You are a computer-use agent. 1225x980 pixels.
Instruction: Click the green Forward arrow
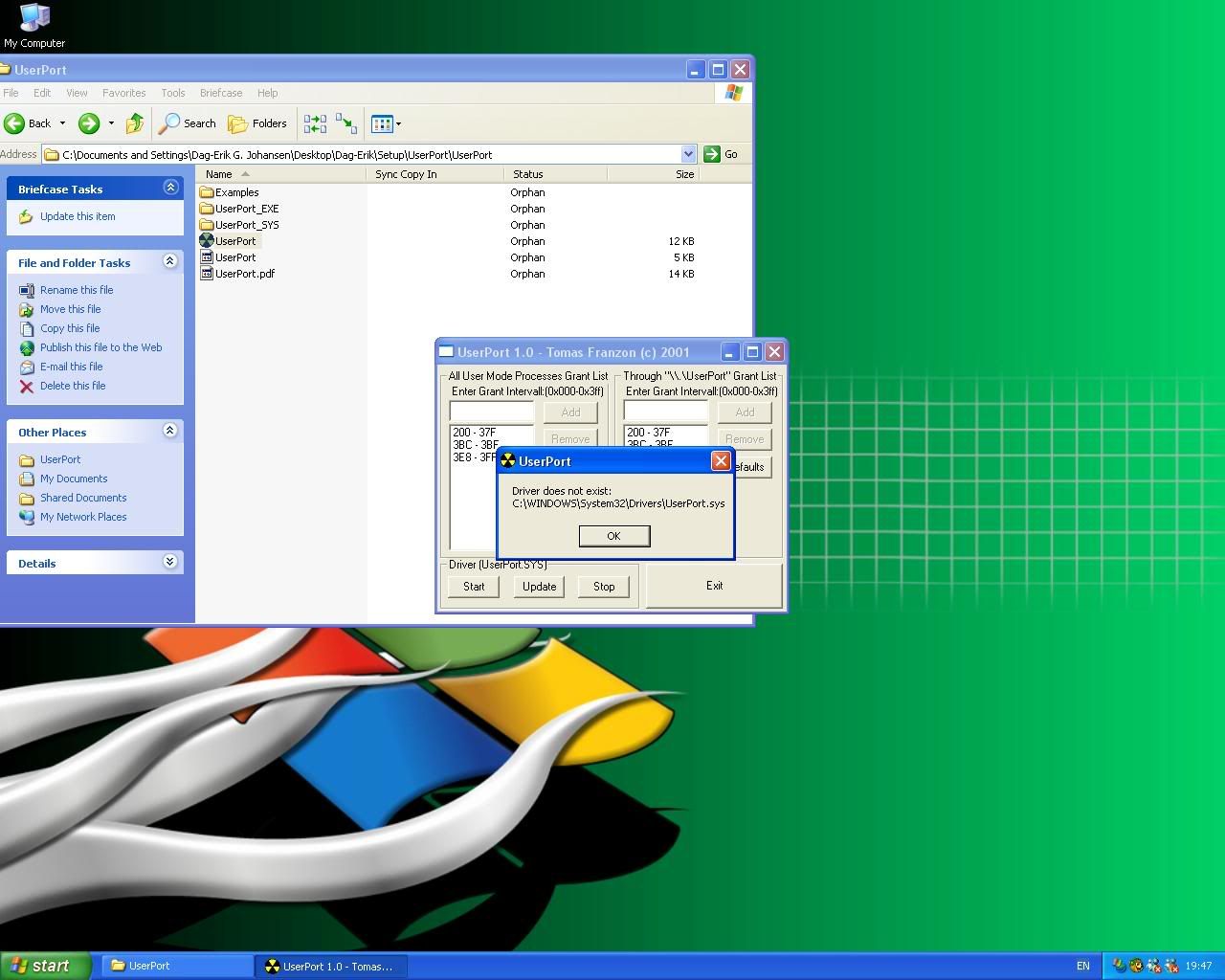[x=89, y=123]
